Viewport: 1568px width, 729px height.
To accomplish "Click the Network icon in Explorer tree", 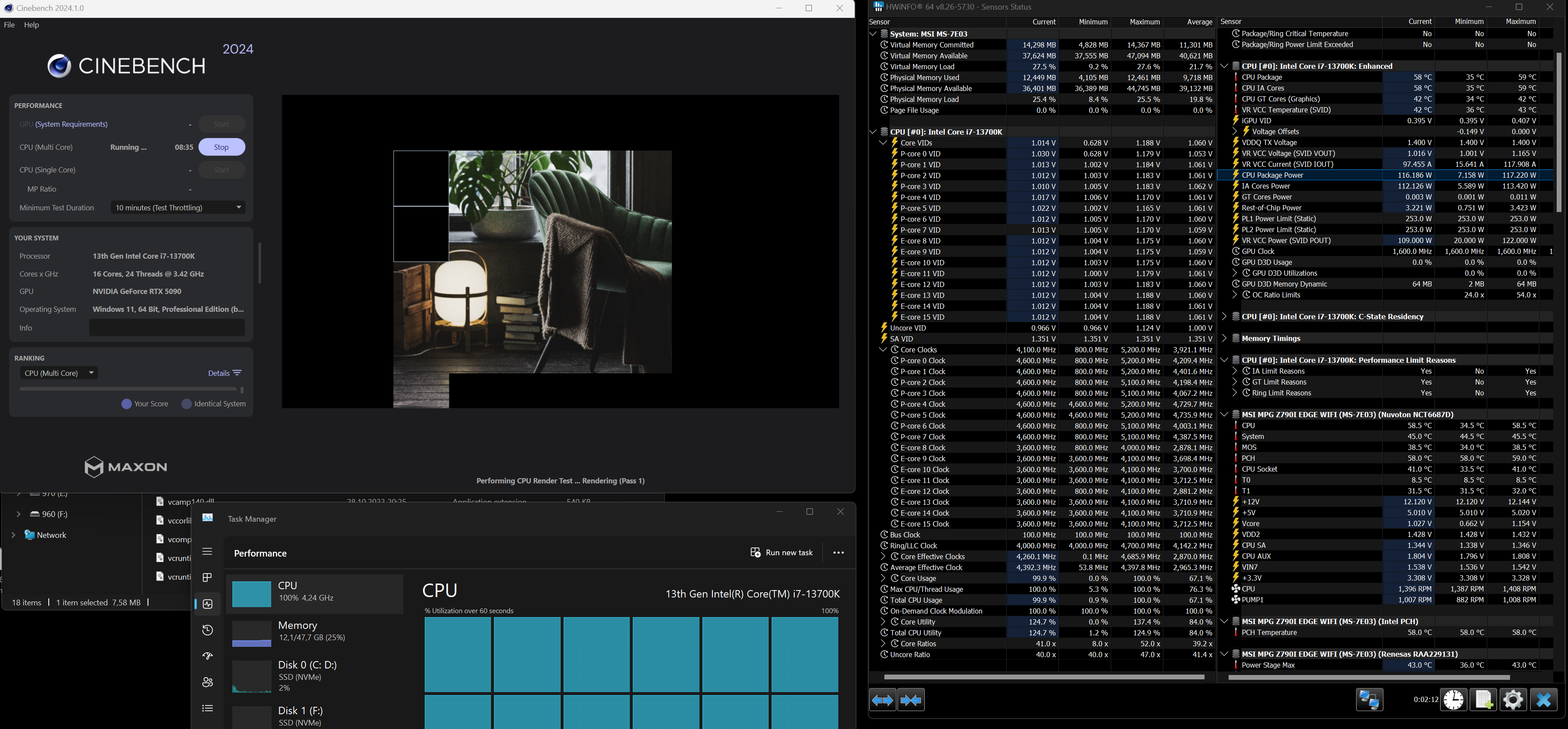I will click(x=29, y=535).
